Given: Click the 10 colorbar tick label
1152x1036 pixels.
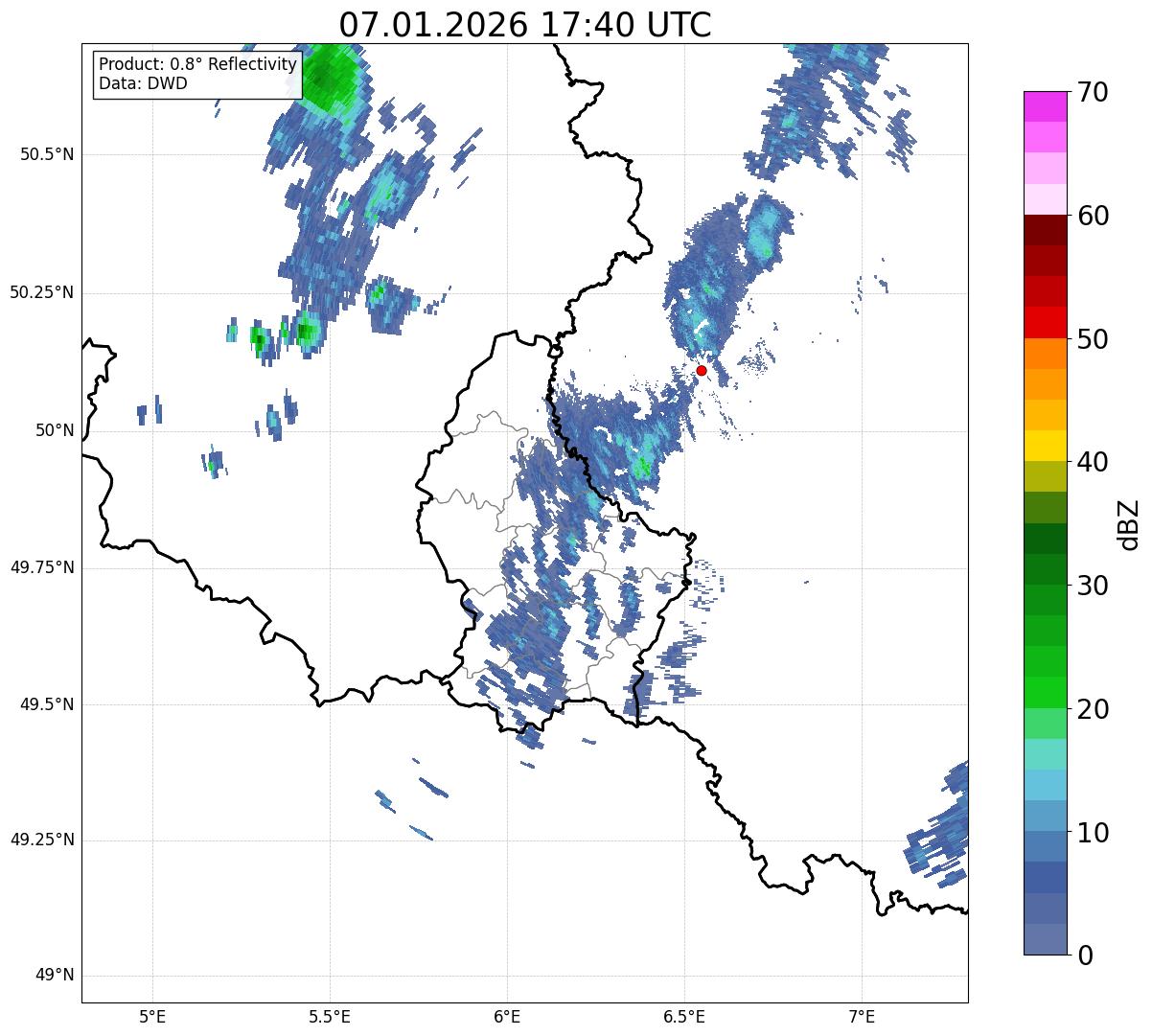Looking at the screenshot, I should click(x=1094, y=833).
